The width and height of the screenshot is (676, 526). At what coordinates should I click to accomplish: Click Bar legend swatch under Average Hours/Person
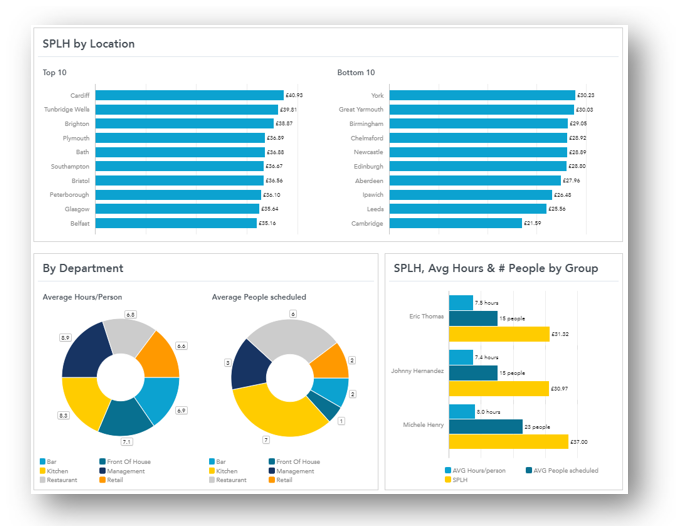43,462
